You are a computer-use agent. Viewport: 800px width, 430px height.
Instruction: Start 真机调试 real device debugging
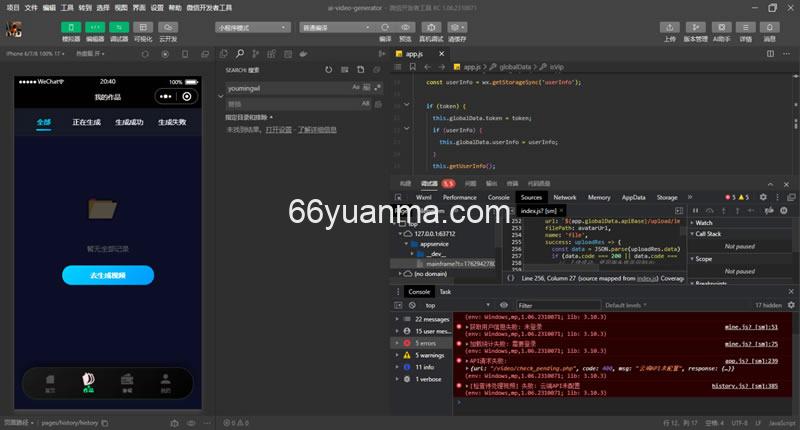coord(431,27)
